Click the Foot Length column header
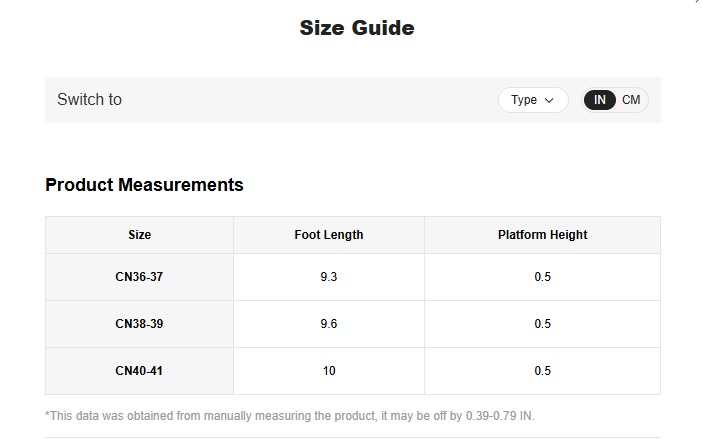702x448 pixels. (x=329, y=235)
